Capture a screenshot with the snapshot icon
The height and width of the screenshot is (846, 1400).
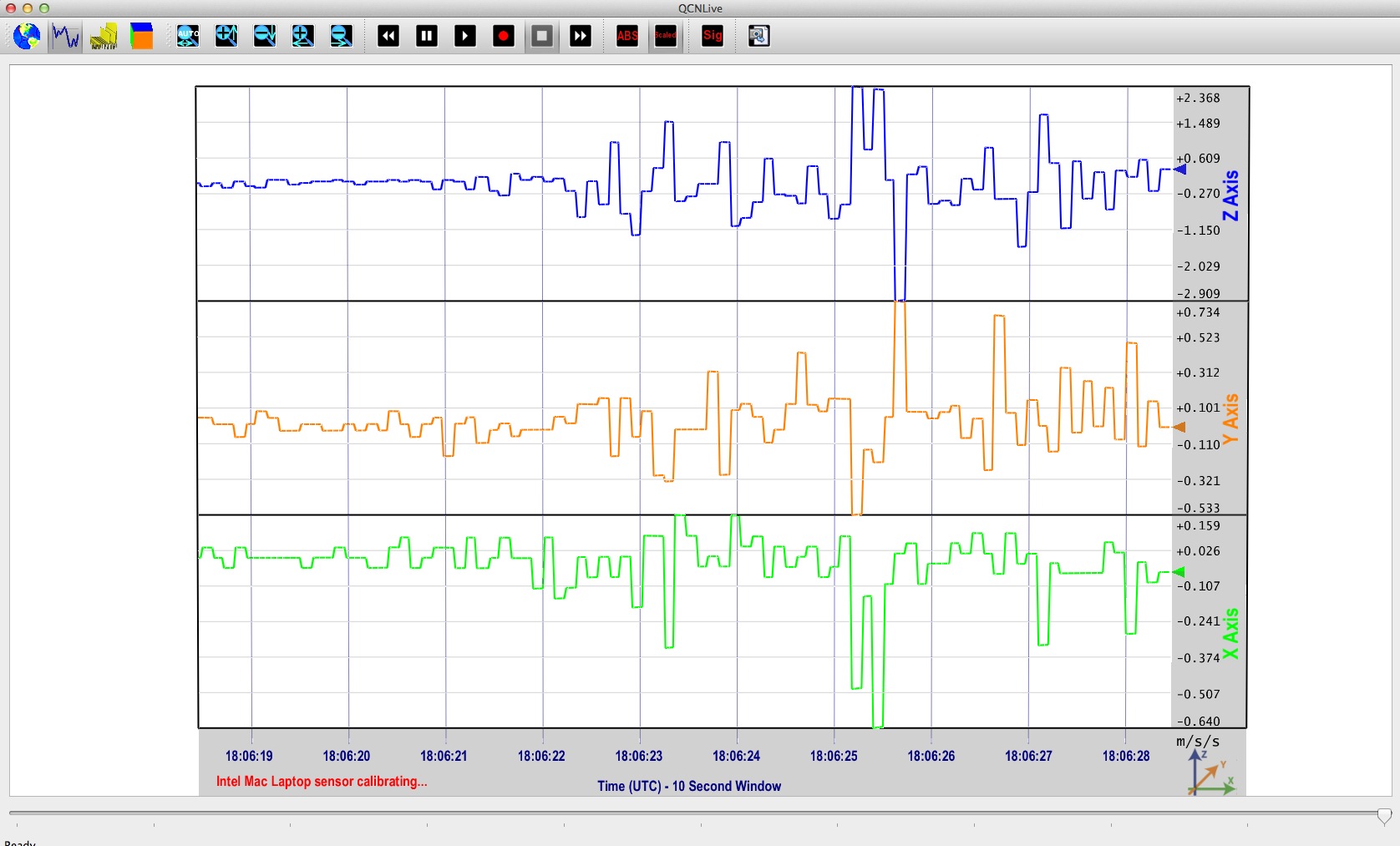pyautogui.click(x=758, y=36)
